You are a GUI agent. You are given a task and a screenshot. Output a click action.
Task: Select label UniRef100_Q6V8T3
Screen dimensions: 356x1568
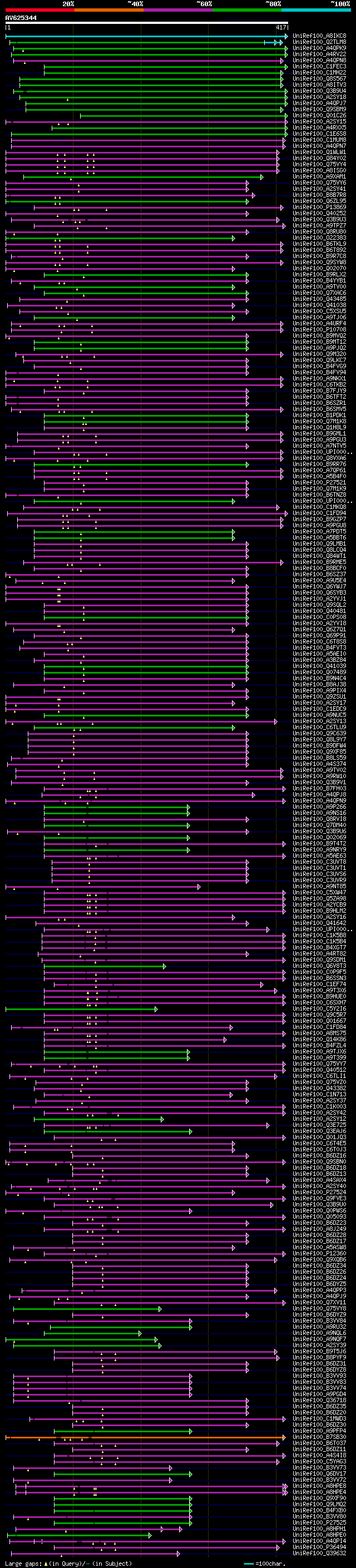click(319, 966)
